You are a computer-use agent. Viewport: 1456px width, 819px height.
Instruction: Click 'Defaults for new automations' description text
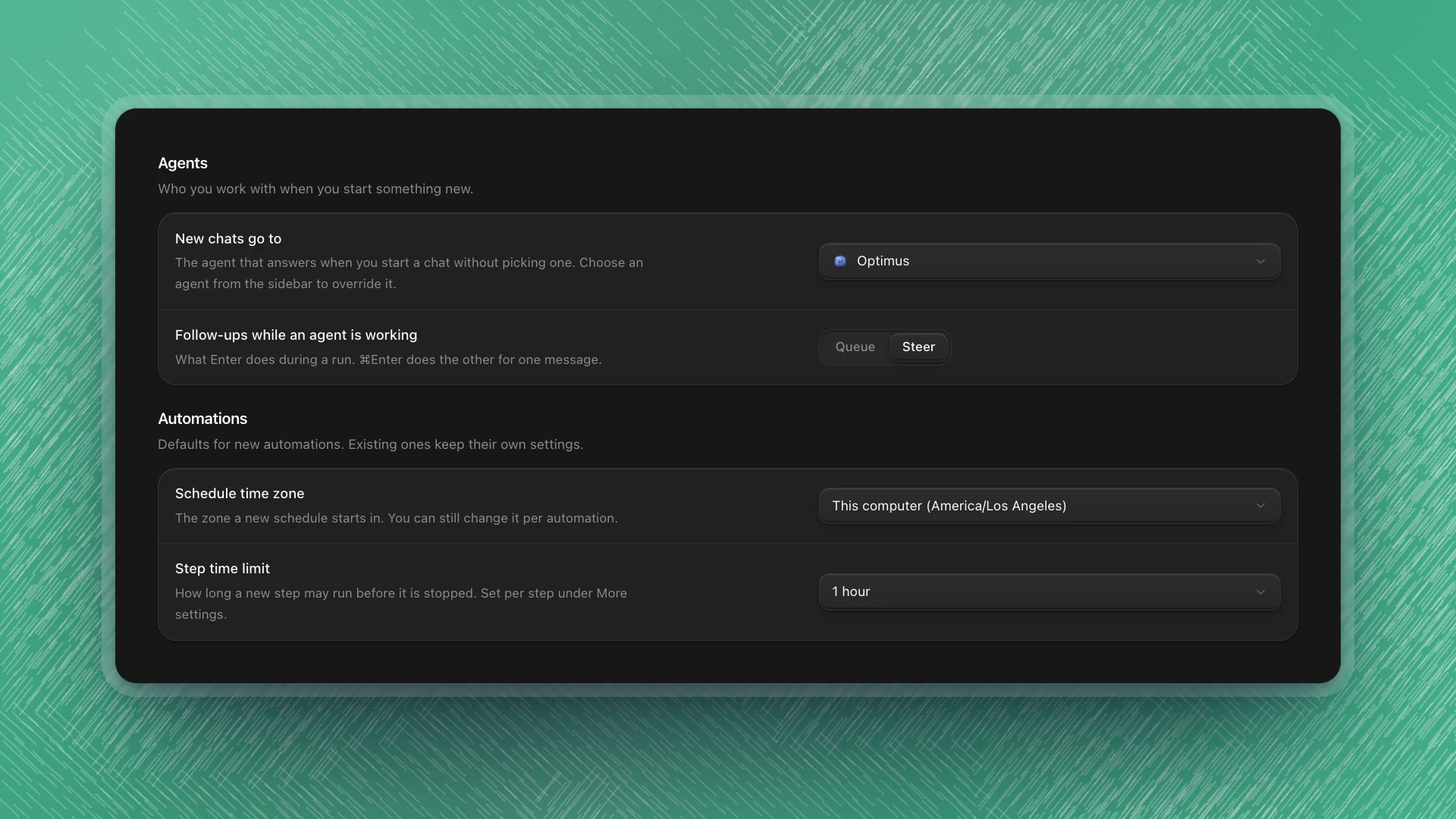[370, 444]
